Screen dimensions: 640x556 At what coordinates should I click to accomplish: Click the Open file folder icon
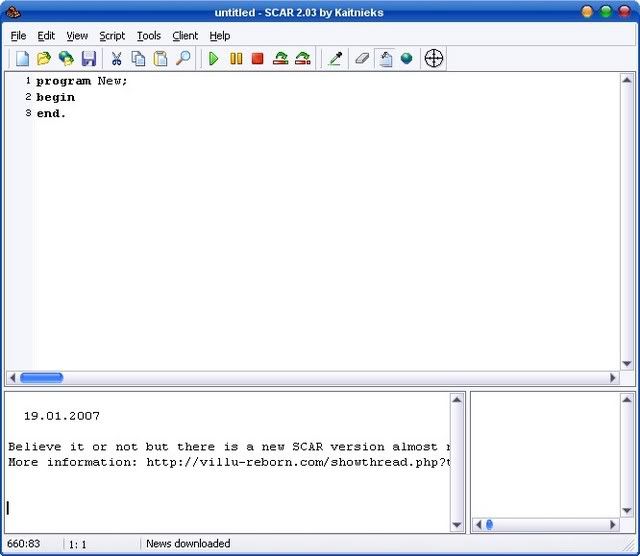coord(44,59)
